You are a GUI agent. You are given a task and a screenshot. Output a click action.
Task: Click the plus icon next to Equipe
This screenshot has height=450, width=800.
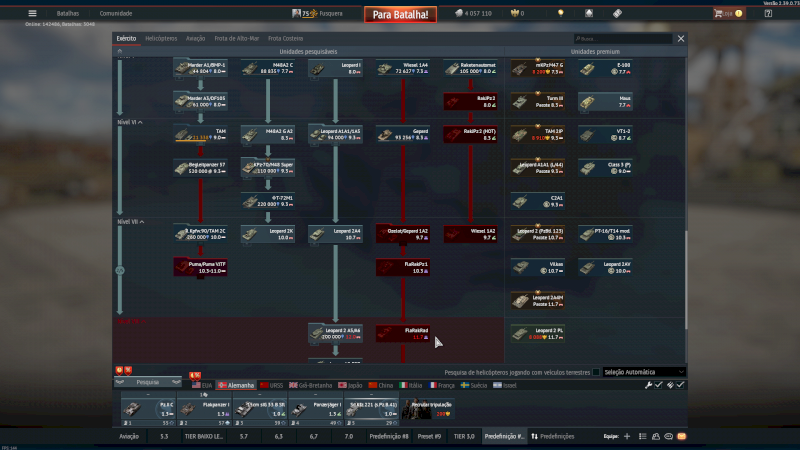pyautogui.click(x=627, y=437)
